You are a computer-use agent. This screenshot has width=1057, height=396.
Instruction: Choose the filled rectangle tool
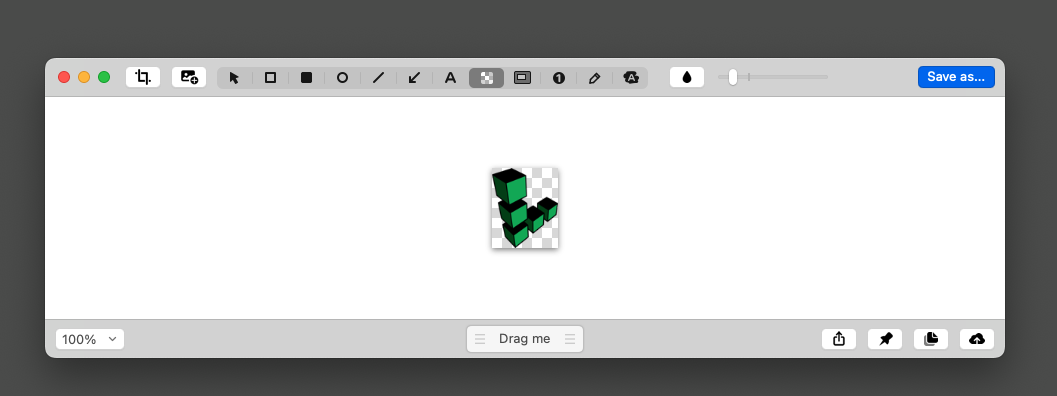pyautogui.click(x=306, y=78)
